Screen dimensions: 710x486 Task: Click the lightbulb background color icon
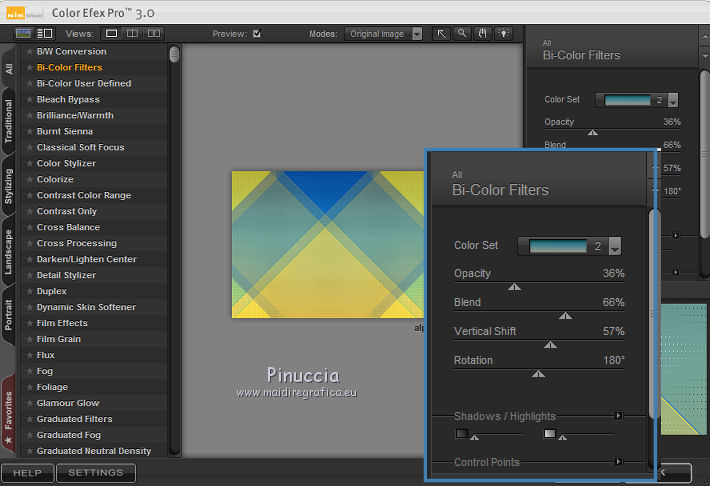[502, 33]
